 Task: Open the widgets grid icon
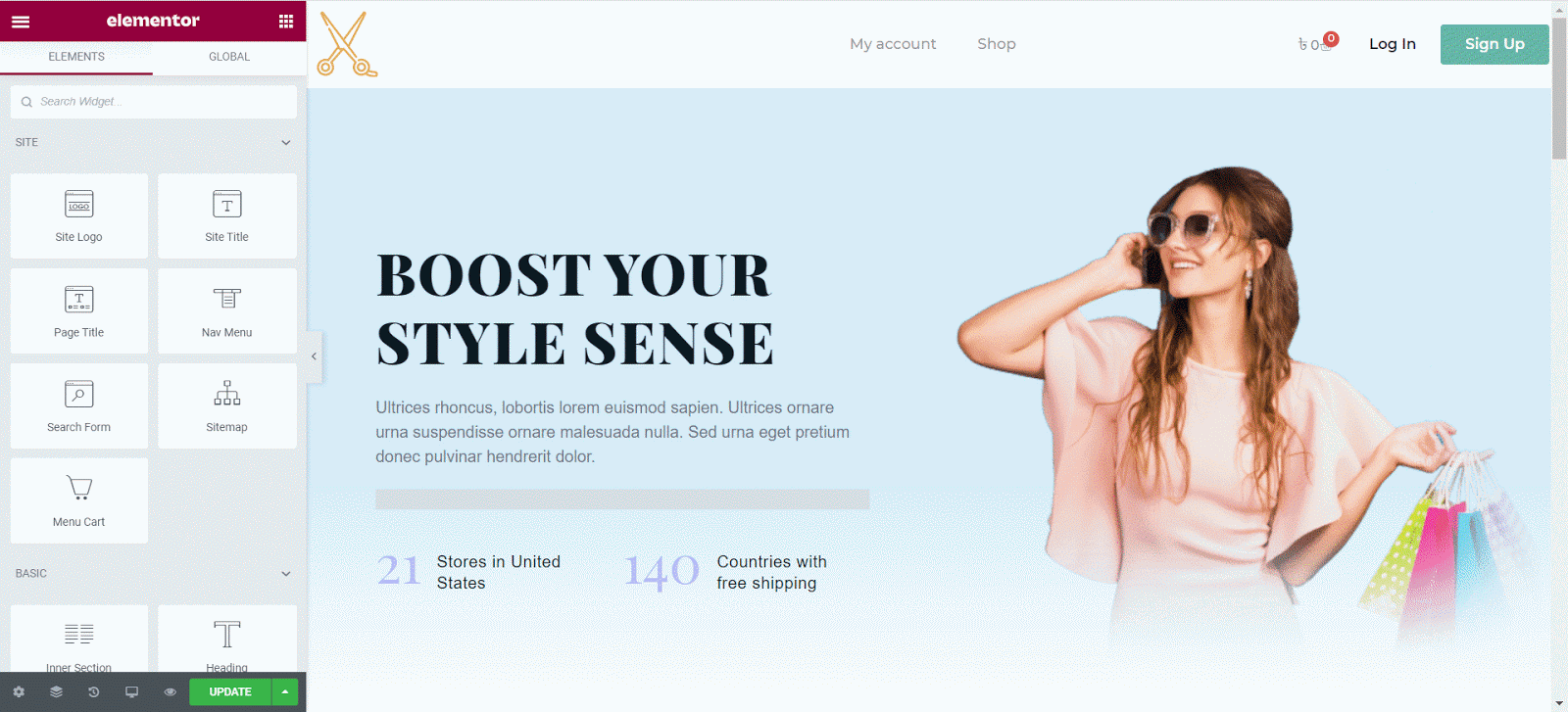tap(286, 21)
